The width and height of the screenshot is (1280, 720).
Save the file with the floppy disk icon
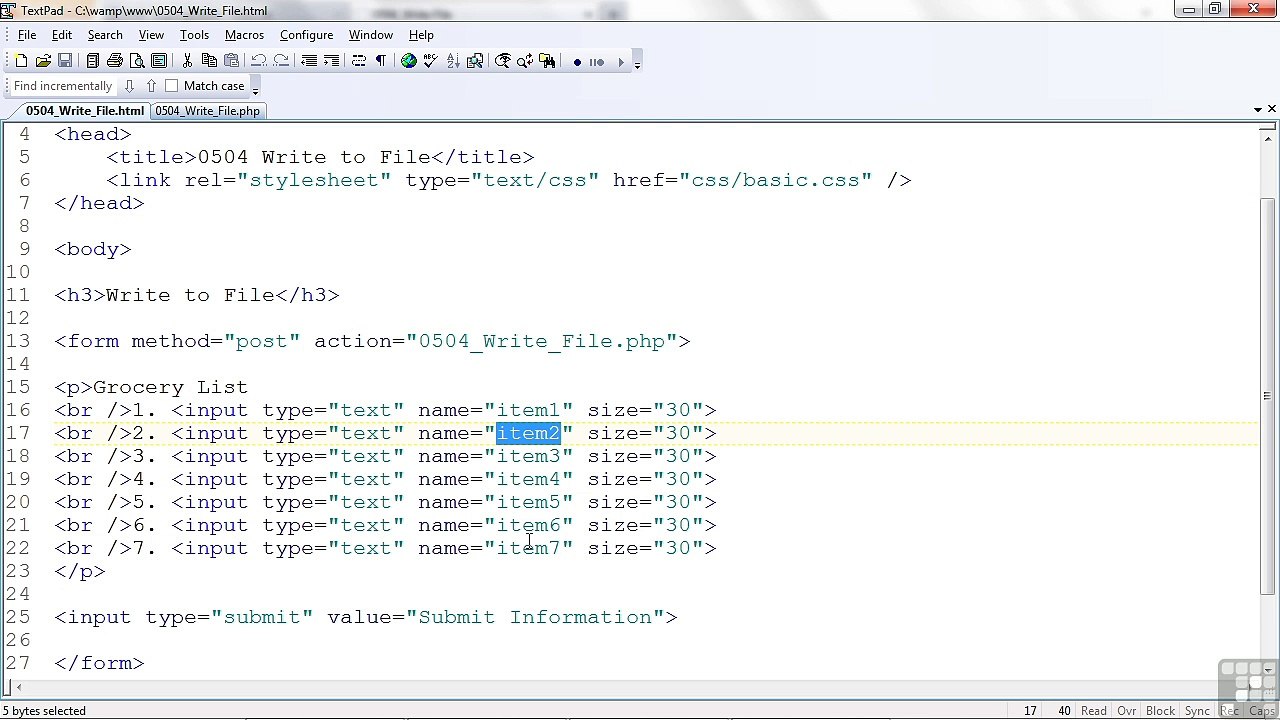[65, 61]
